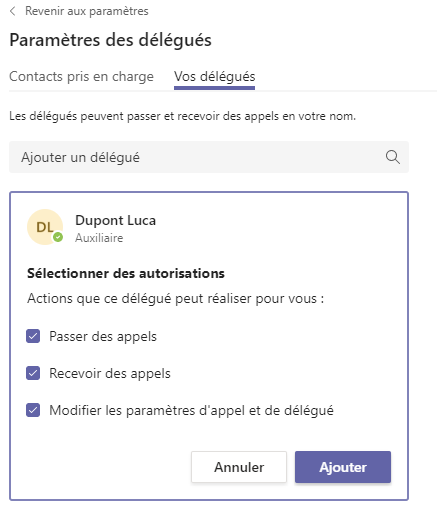Click the Passer des appels label text
Image resolution: width=437 pixels, height=511 pixels.
[x=103, y=336]
